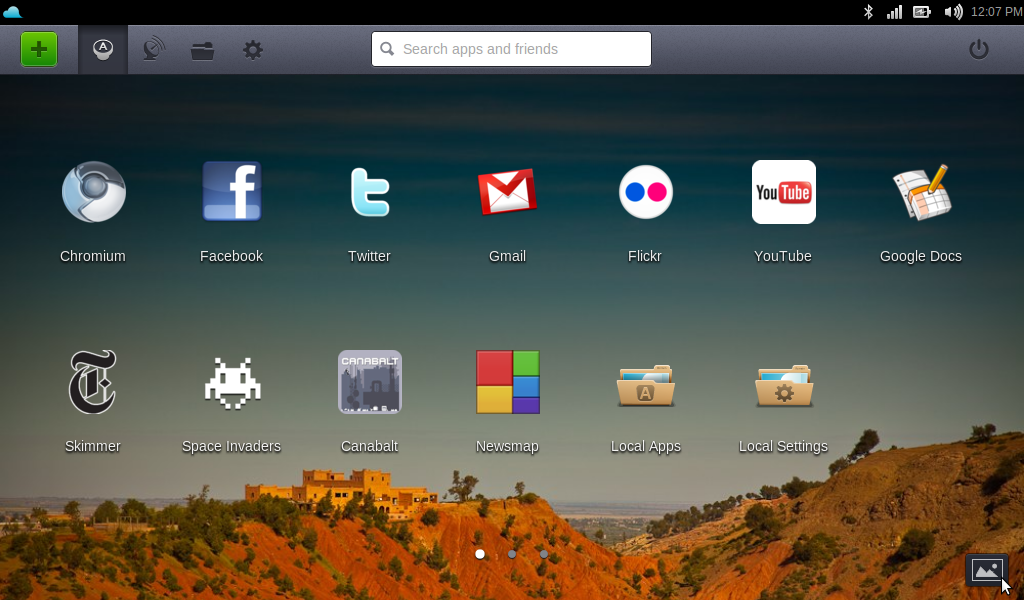This screenshot has height=600, width=1024.
Task: Go to the second page indicator dot
Action: click(x=512, y=554)
